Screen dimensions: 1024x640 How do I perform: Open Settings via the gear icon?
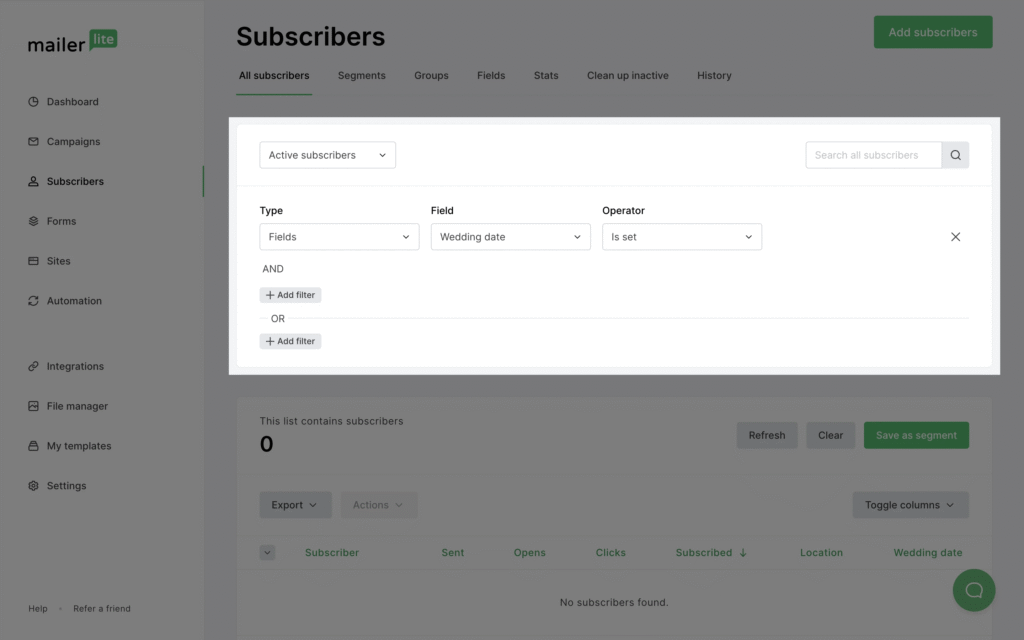click(x=35, y=485)
